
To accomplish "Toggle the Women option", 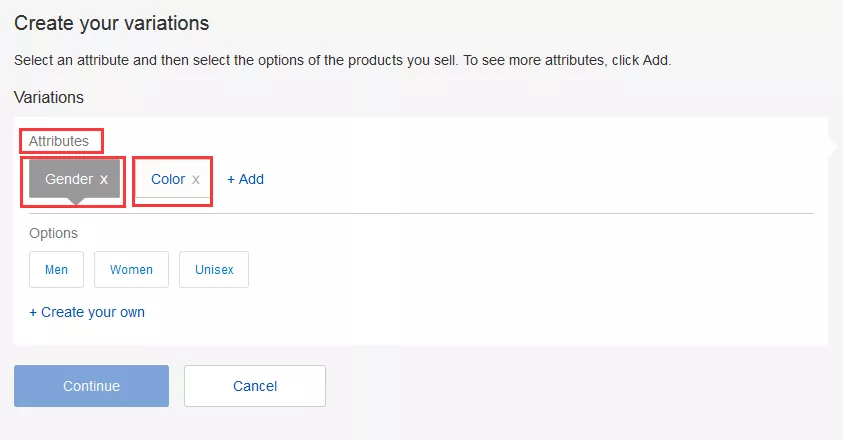I will pos(131,270).
